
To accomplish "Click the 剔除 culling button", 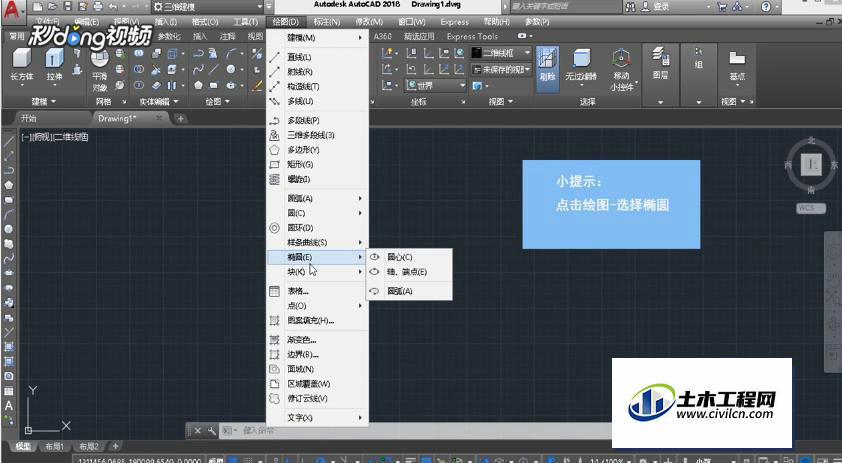I will (547, 69).
